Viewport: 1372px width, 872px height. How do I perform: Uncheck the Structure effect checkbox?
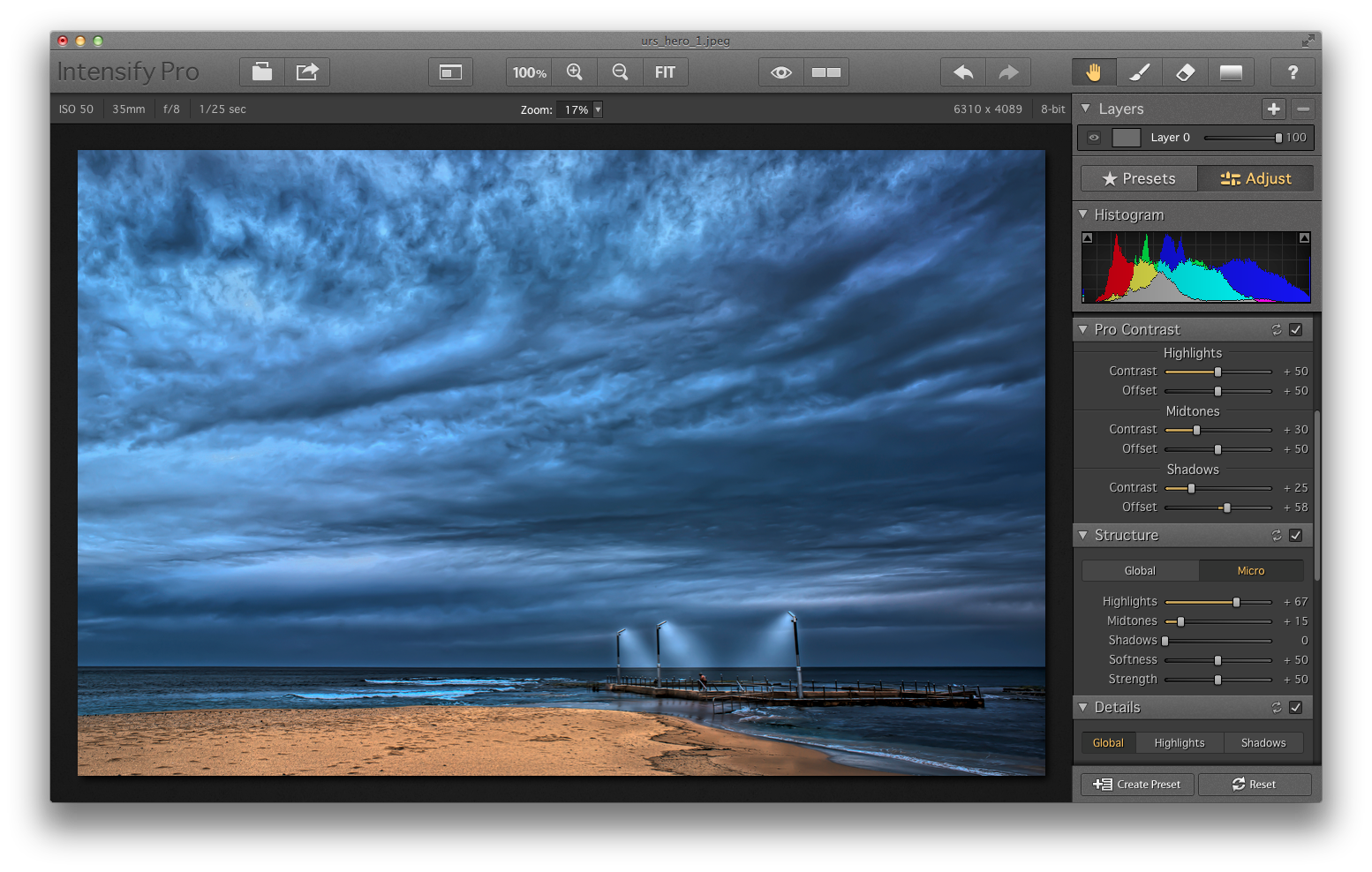coord(1296,535)
